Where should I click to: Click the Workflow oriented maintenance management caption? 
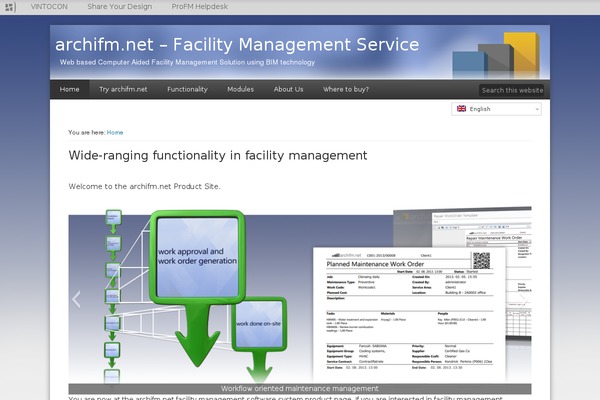click(300, 389)
